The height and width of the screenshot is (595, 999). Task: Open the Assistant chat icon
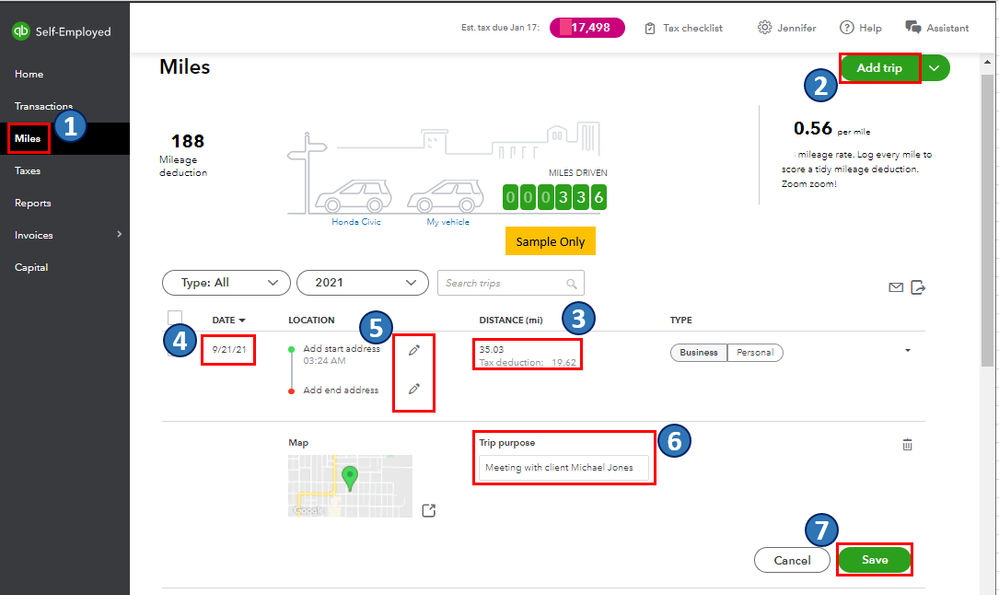[x=912, y=27]
